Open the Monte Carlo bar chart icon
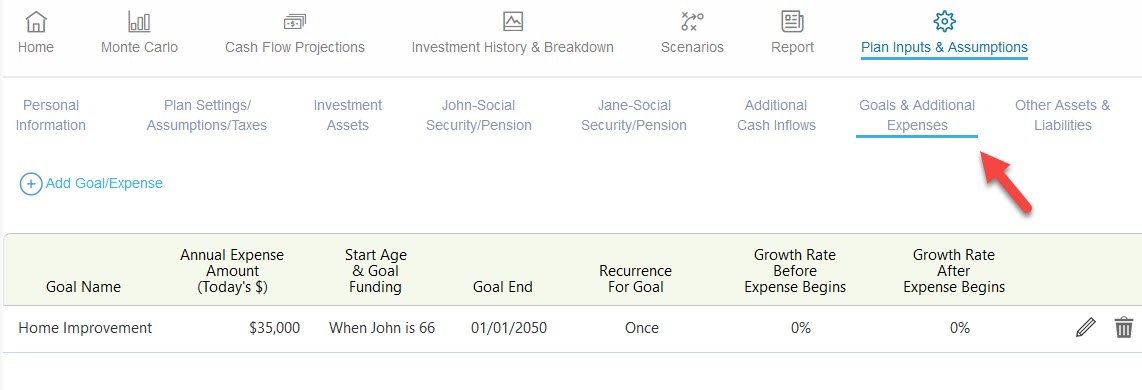This screenshot has width=1142, height=390. 139,21
